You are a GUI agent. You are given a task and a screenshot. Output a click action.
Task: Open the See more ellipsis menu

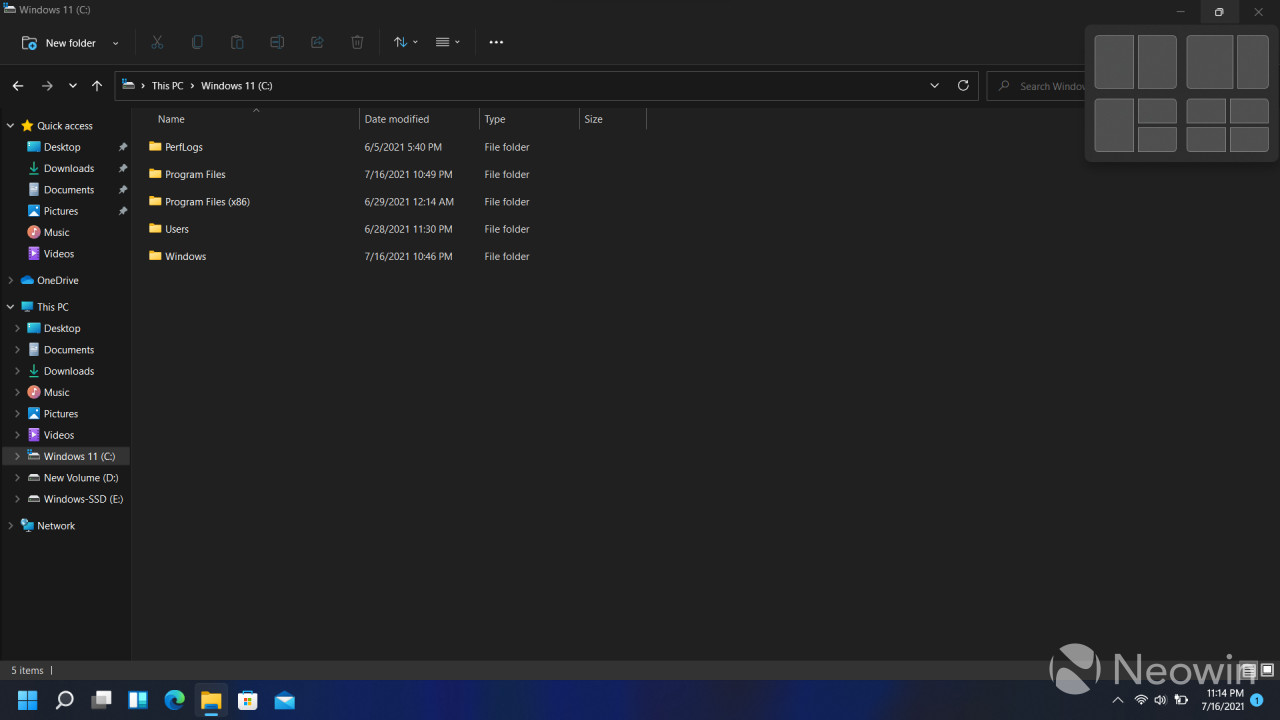coord(496,43)
